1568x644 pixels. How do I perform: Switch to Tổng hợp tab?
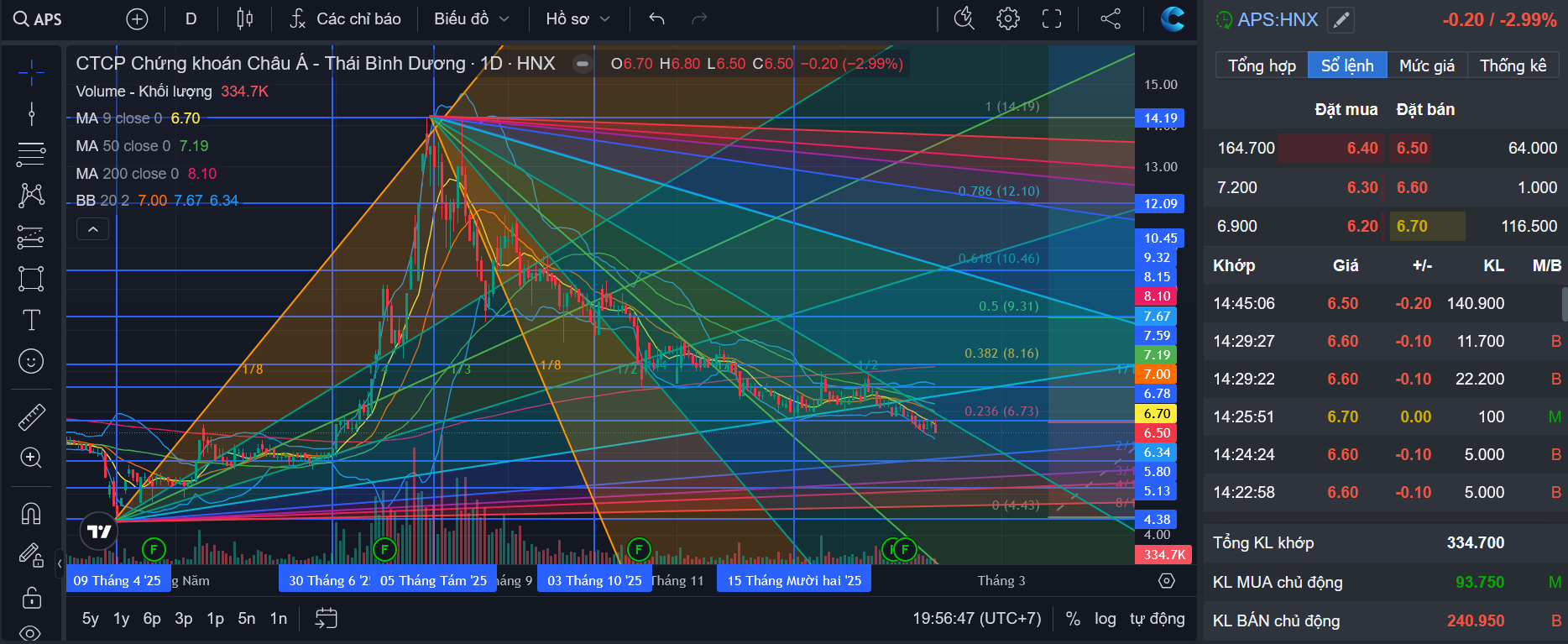[1262, 65]
